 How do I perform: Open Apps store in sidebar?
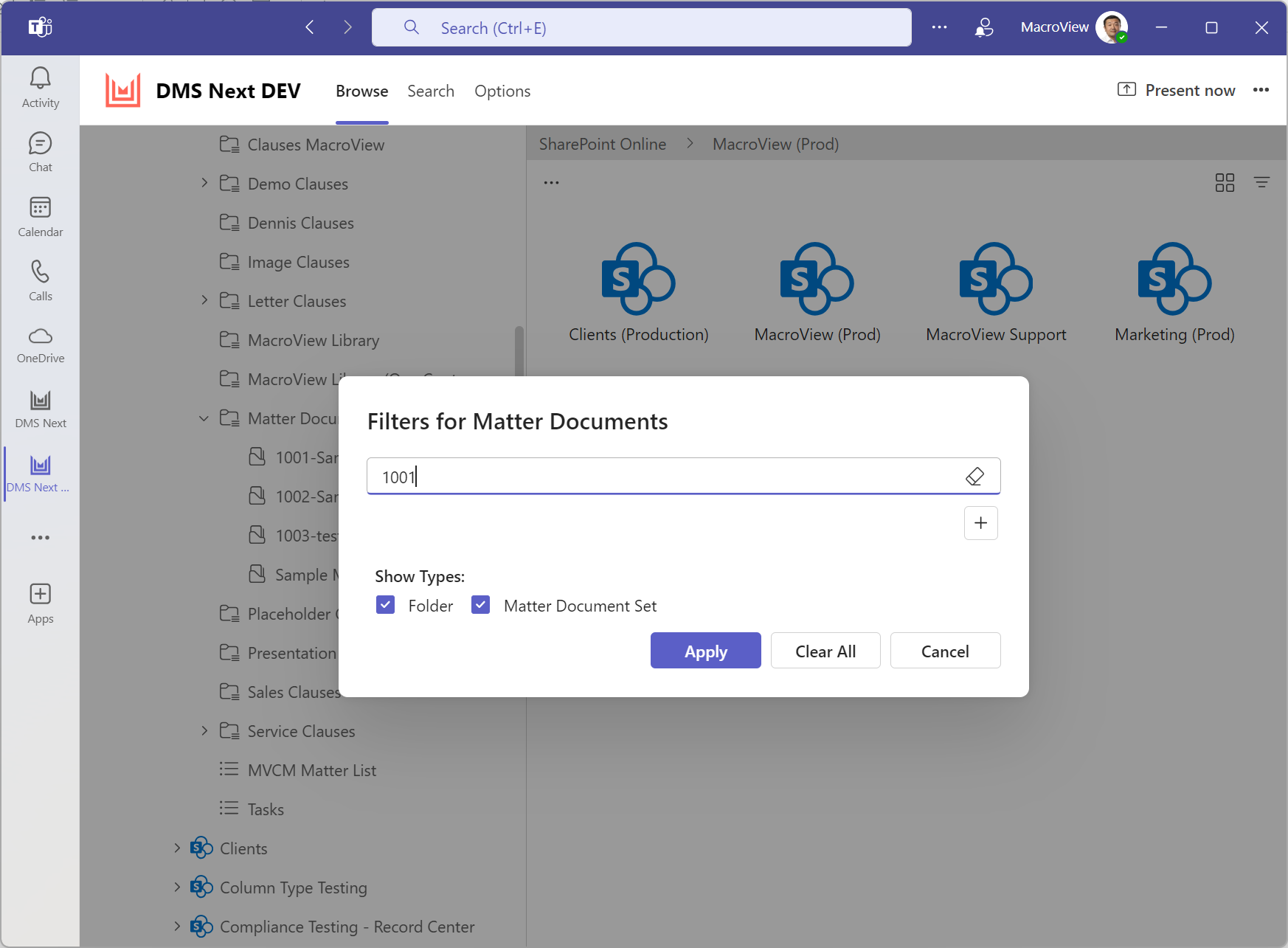click(x=40, y=603)
